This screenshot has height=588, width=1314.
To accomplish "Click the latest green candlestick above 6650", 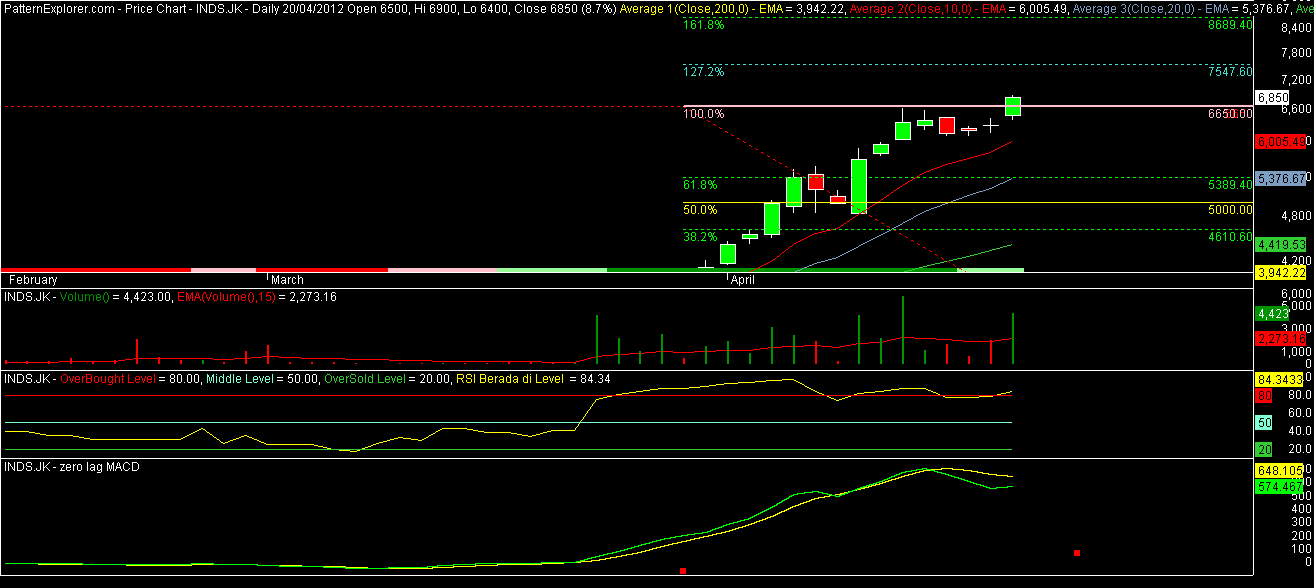I will point(1013,106).
